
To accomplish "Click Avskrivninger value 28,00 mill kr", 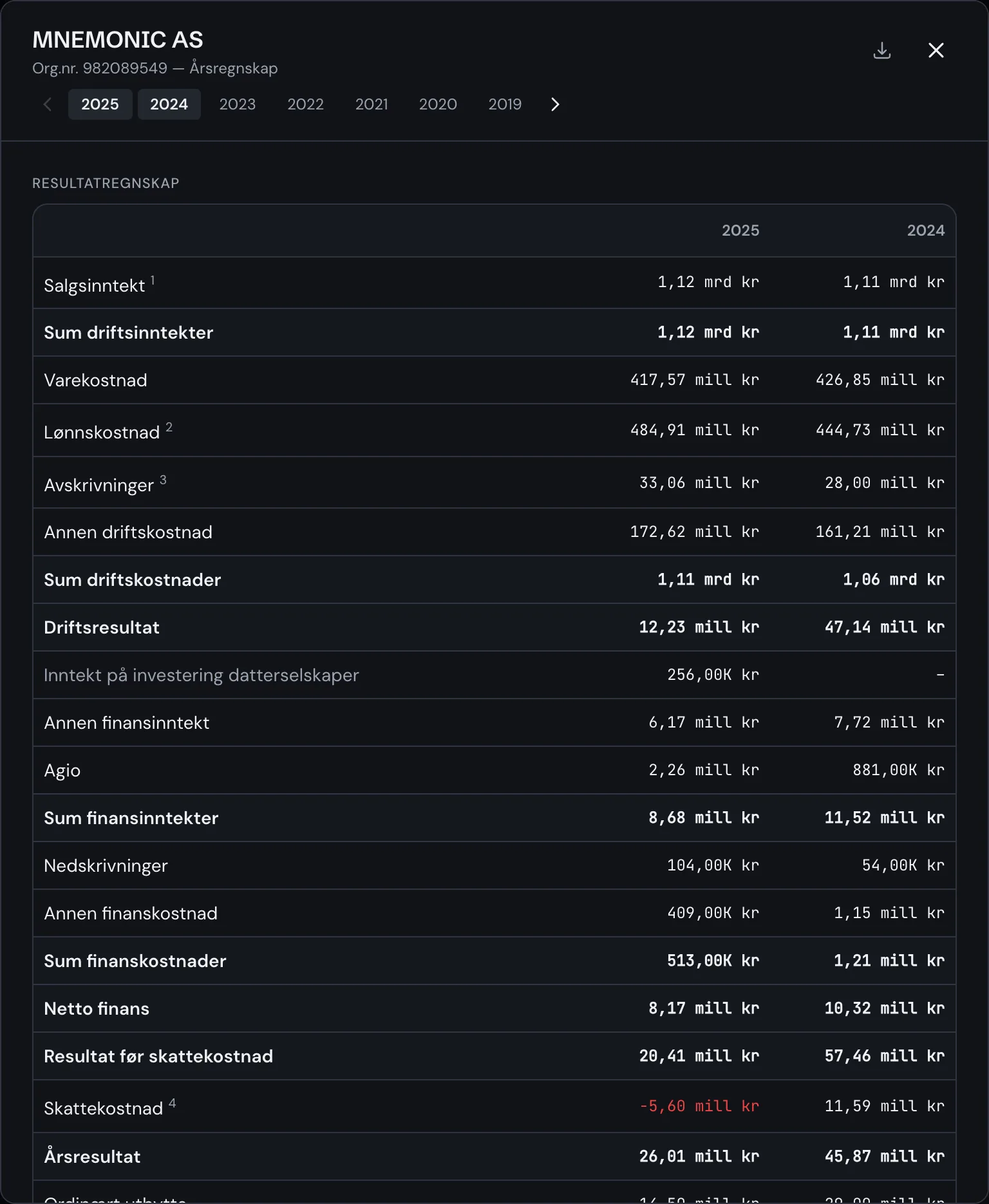I will pyautogui.click(x=885, y=483).
